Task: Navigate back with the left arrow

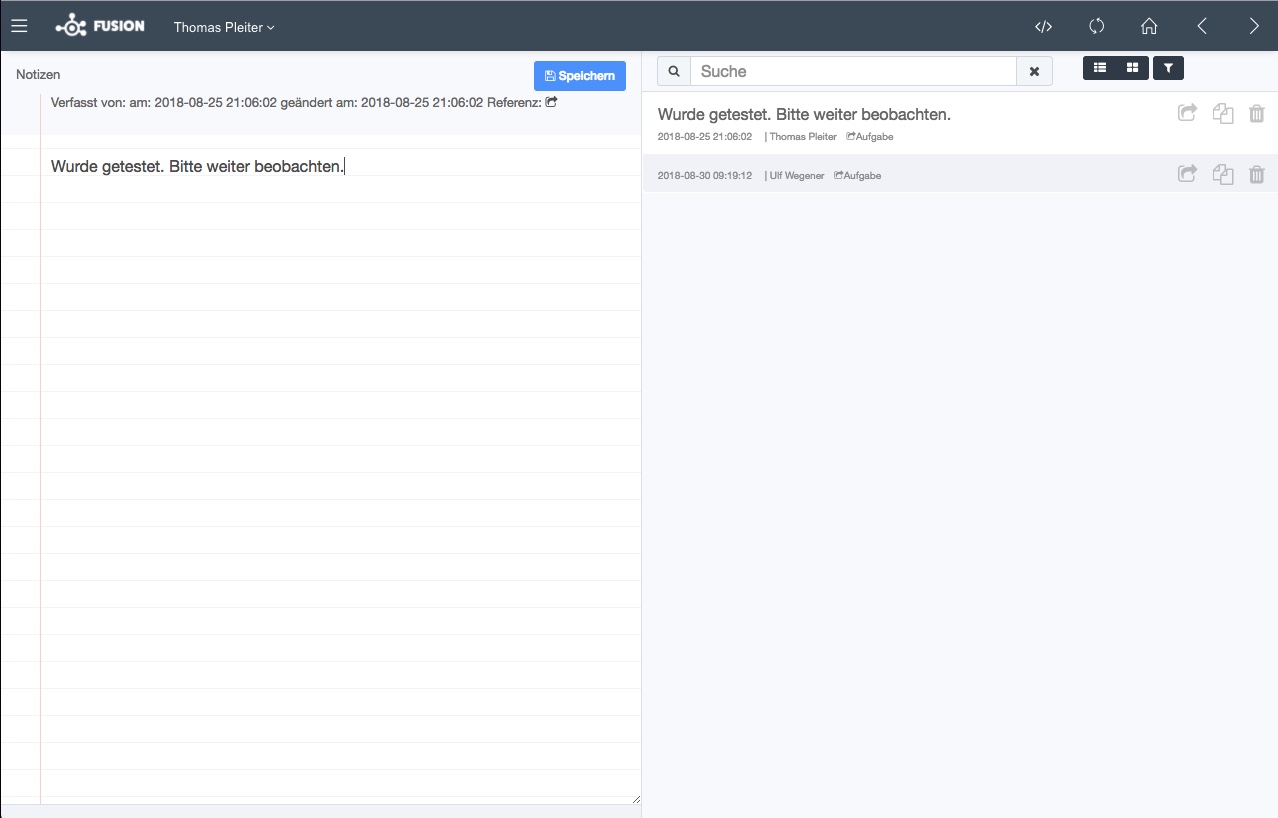Action: [1202, 27]
